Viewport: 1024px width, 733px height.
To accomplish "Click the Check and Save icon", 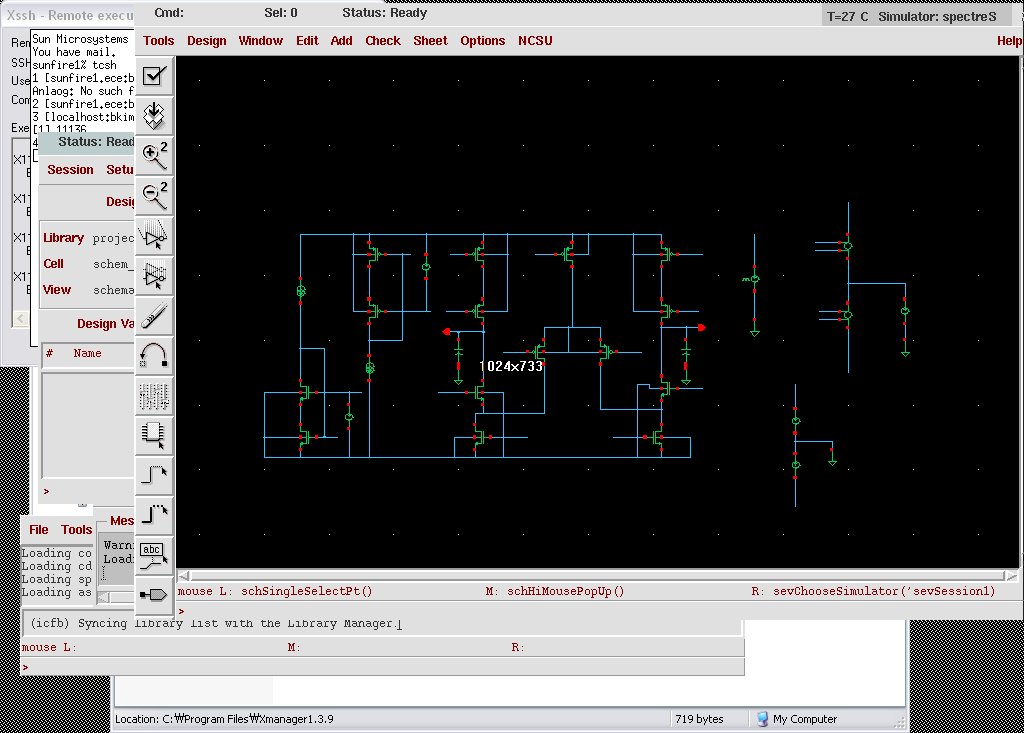I will [x=154, y=76].
